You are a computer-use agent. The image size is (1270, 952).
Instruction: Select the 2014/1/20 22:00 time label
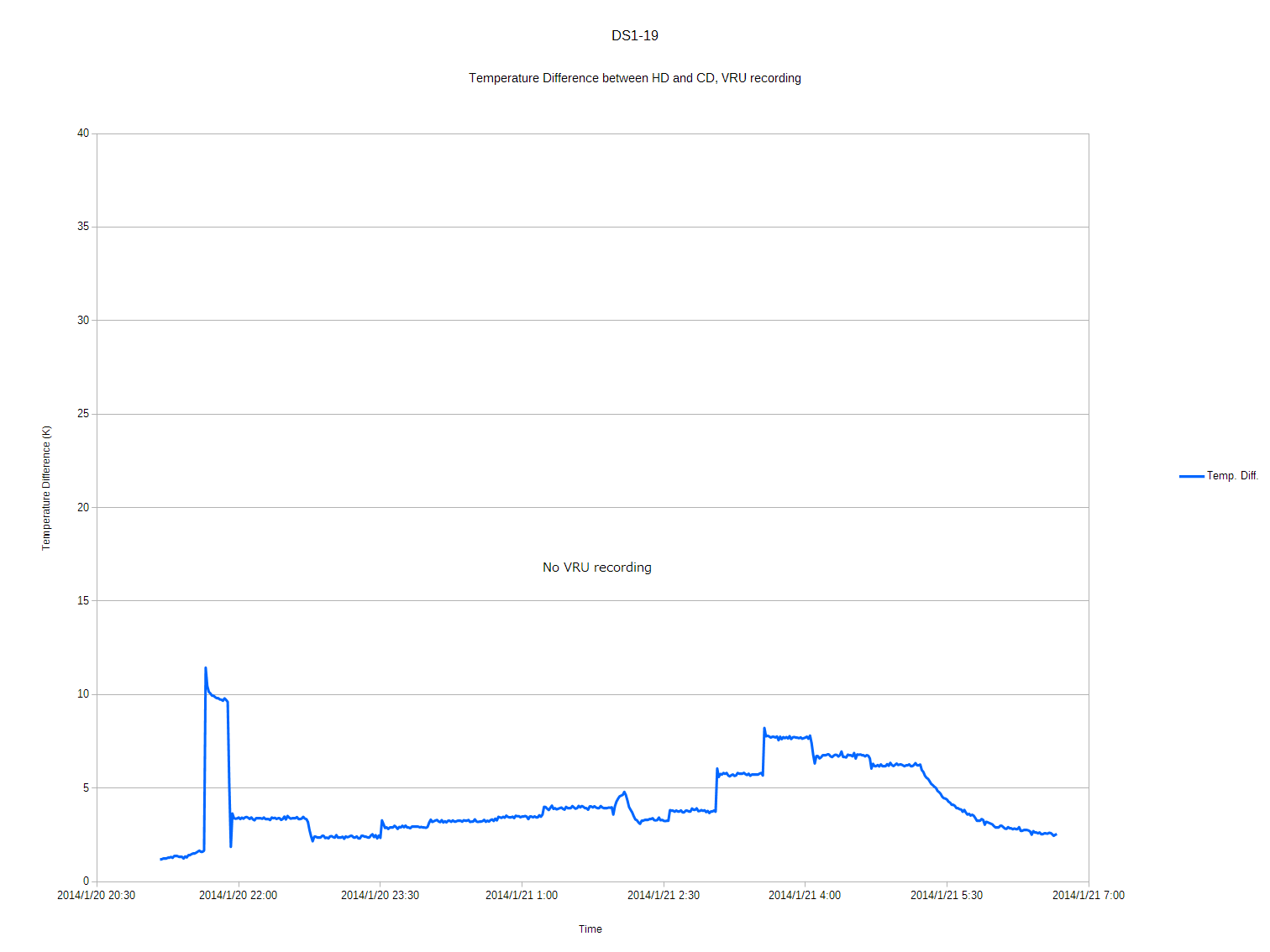pyautogui.click(x=238, y=896)
